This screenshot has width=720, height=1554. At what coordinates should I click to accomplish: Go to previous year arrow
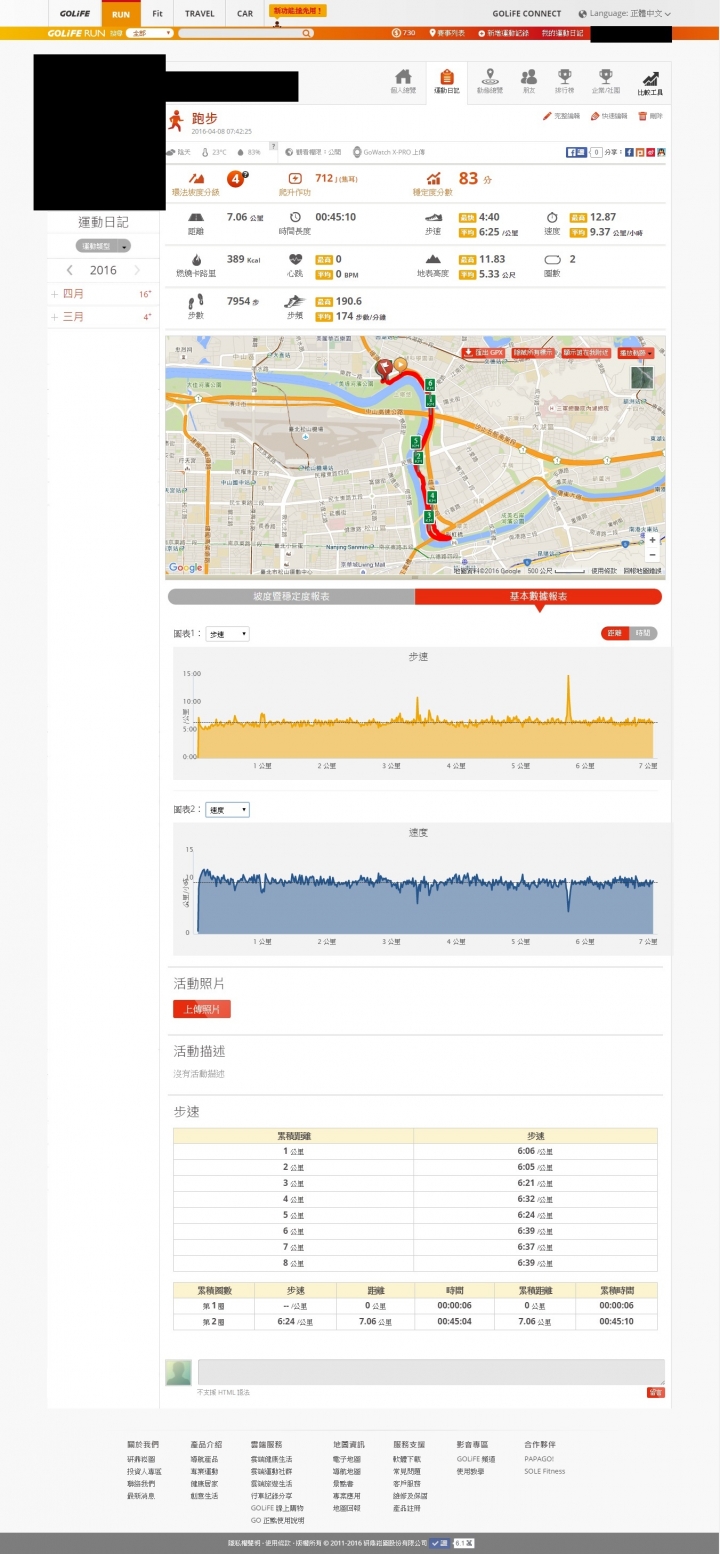click(69, 270)
